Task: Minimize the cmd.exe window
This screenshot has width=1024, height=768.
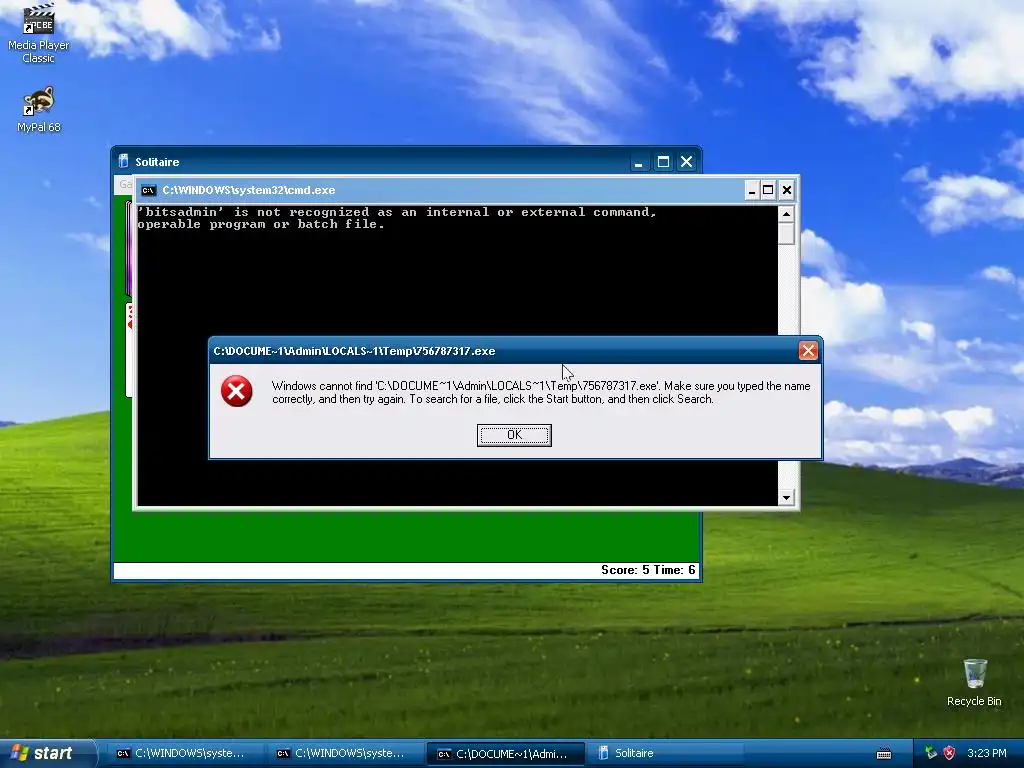Action: [x=752, y=190]
